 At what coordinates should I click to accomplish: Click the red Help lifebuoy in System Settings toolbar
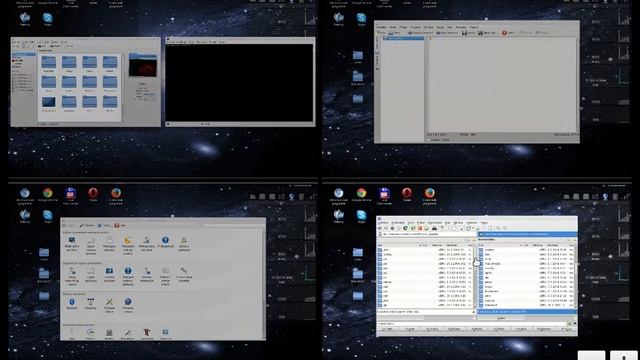117,225
